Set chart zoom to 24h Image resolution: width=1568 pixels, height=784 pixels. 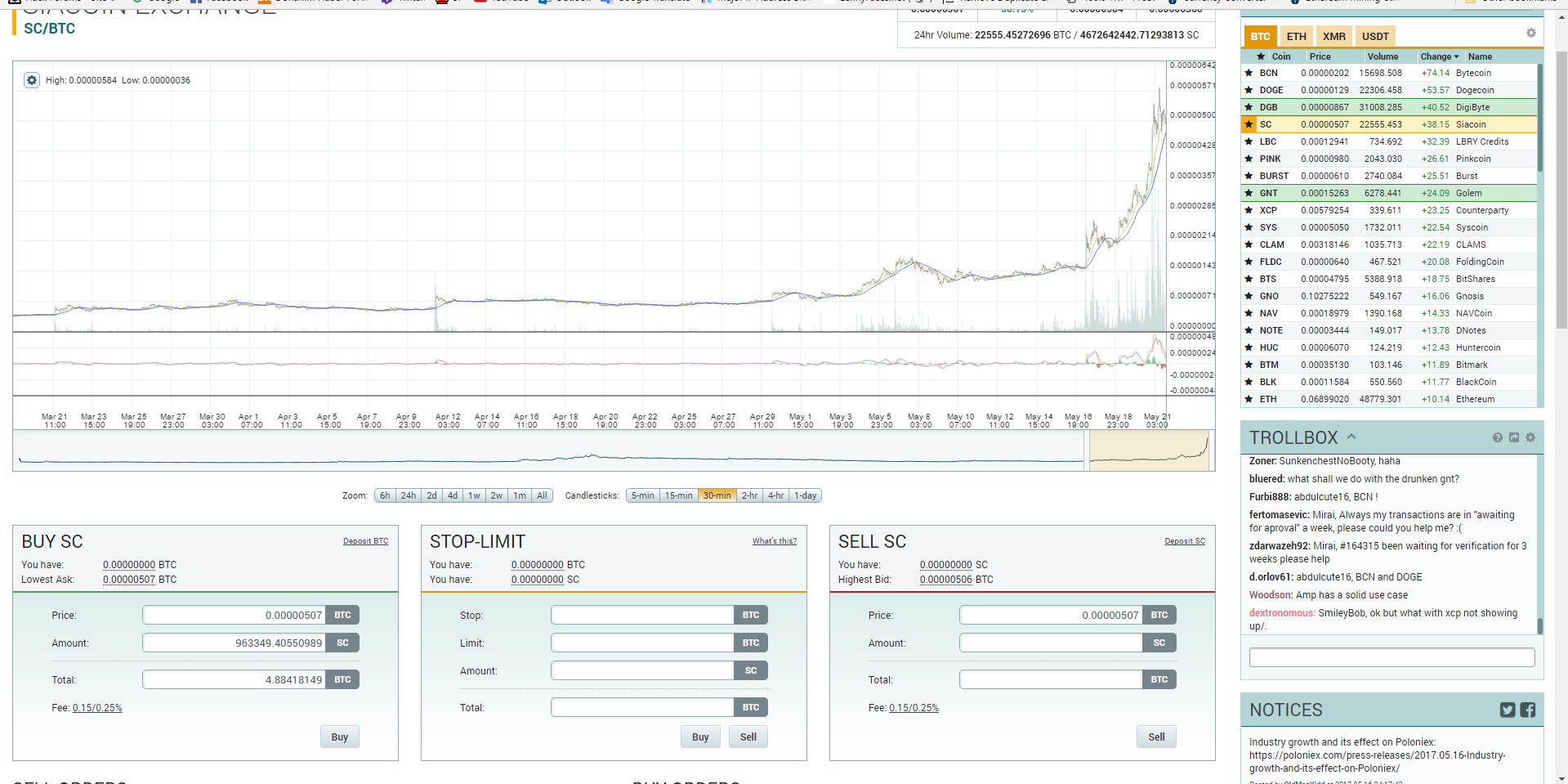pyautogui.click(x=409, y=495)
